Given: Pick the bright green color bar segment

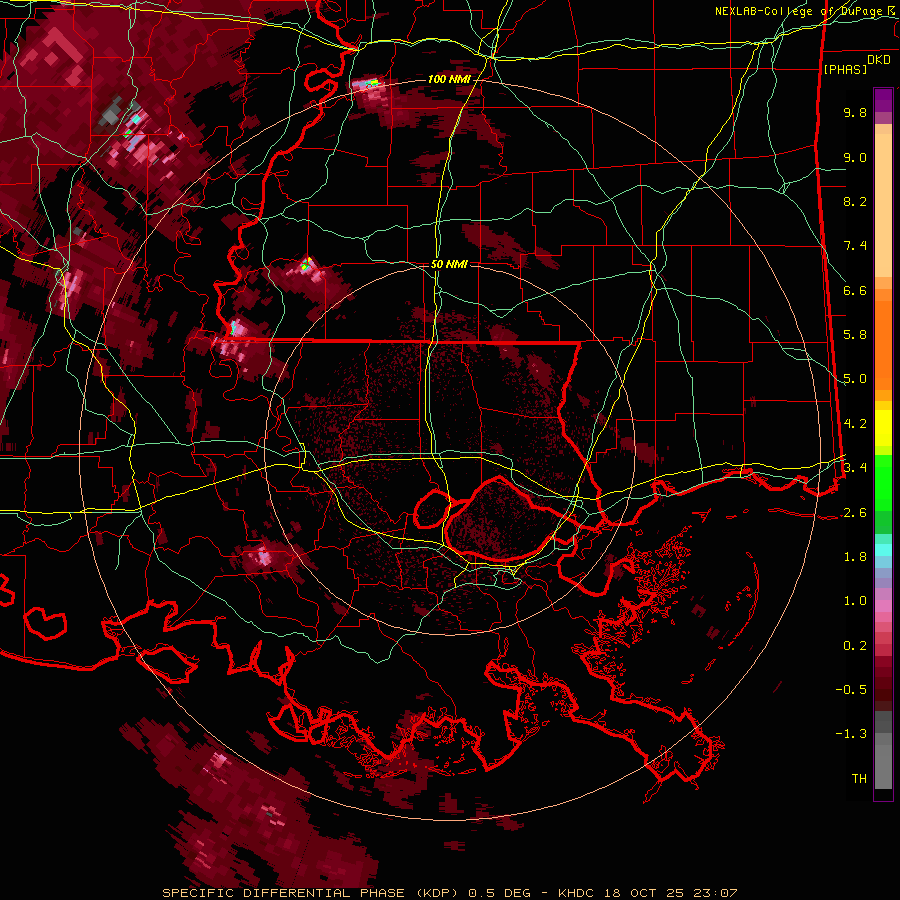Looking at the screenshot, I should click(883, 482).
